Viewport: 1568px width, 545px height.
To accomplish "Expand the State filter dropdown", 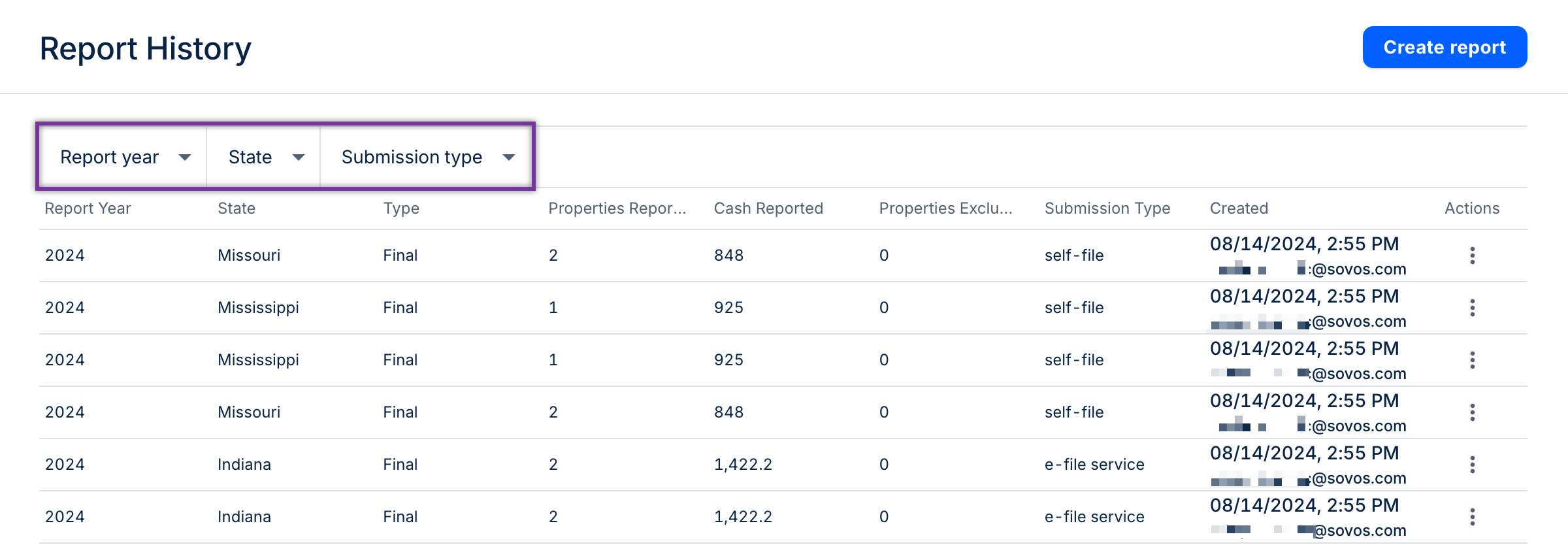I will pos(265,157).
